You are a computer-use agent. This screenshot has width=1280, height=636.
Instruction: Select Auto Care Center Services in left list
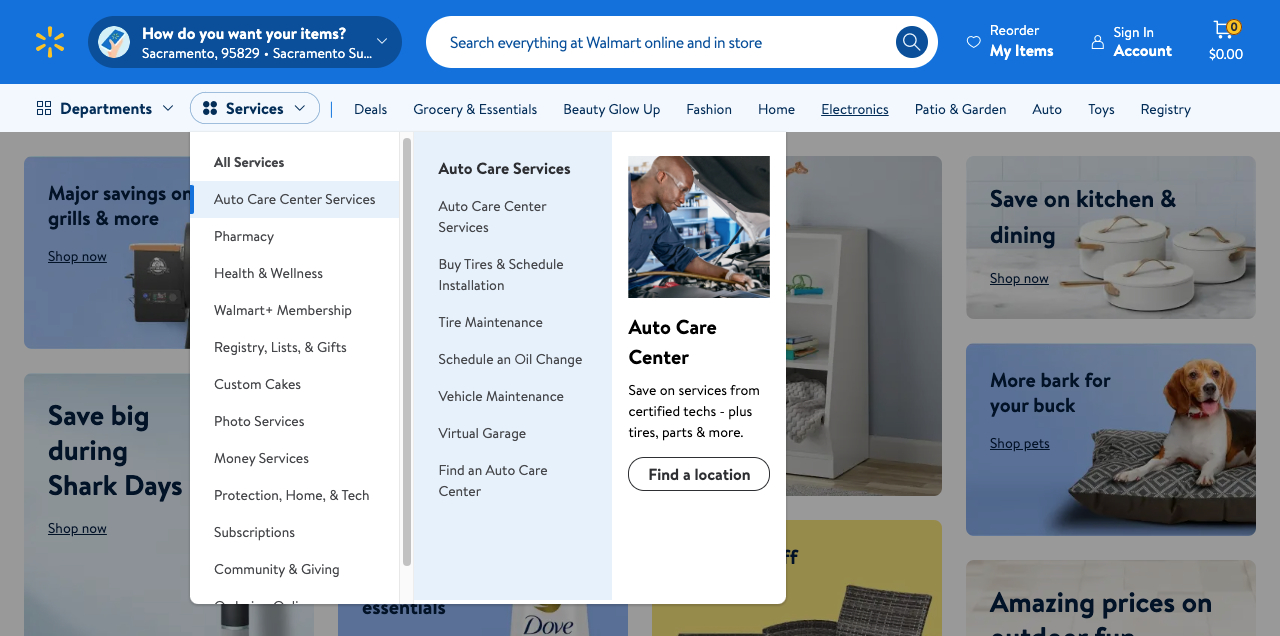(x=295, y=199)
